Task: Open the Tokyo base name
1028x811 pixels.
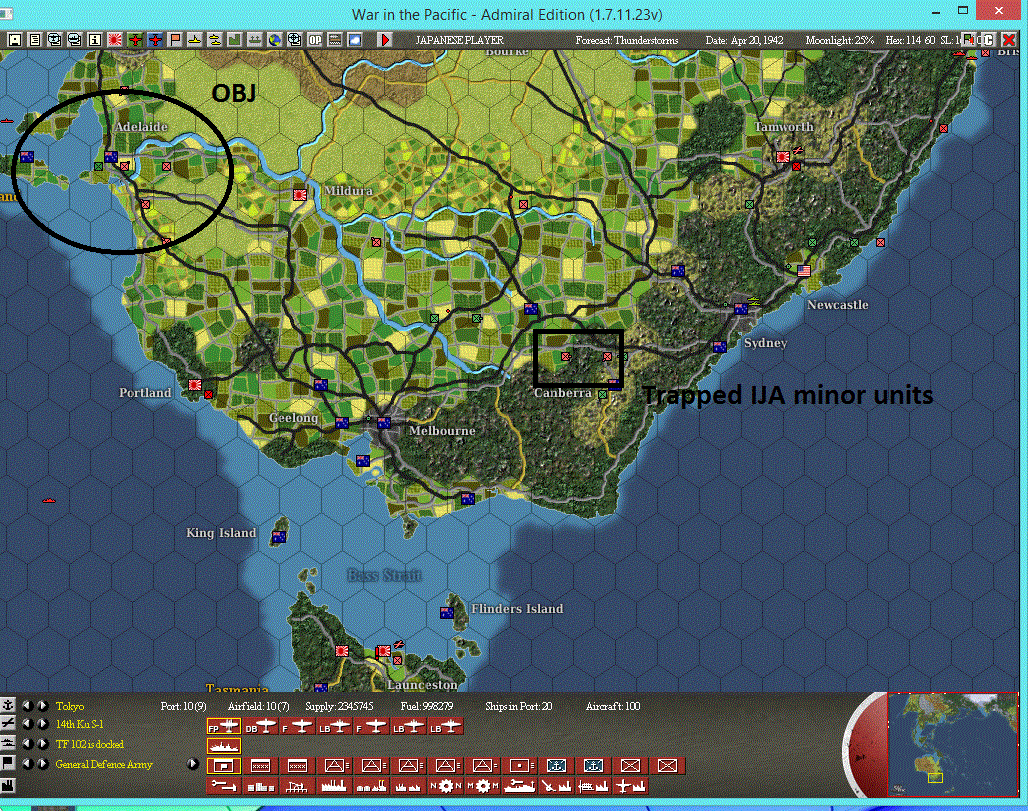Action: [x=69, y=706]
